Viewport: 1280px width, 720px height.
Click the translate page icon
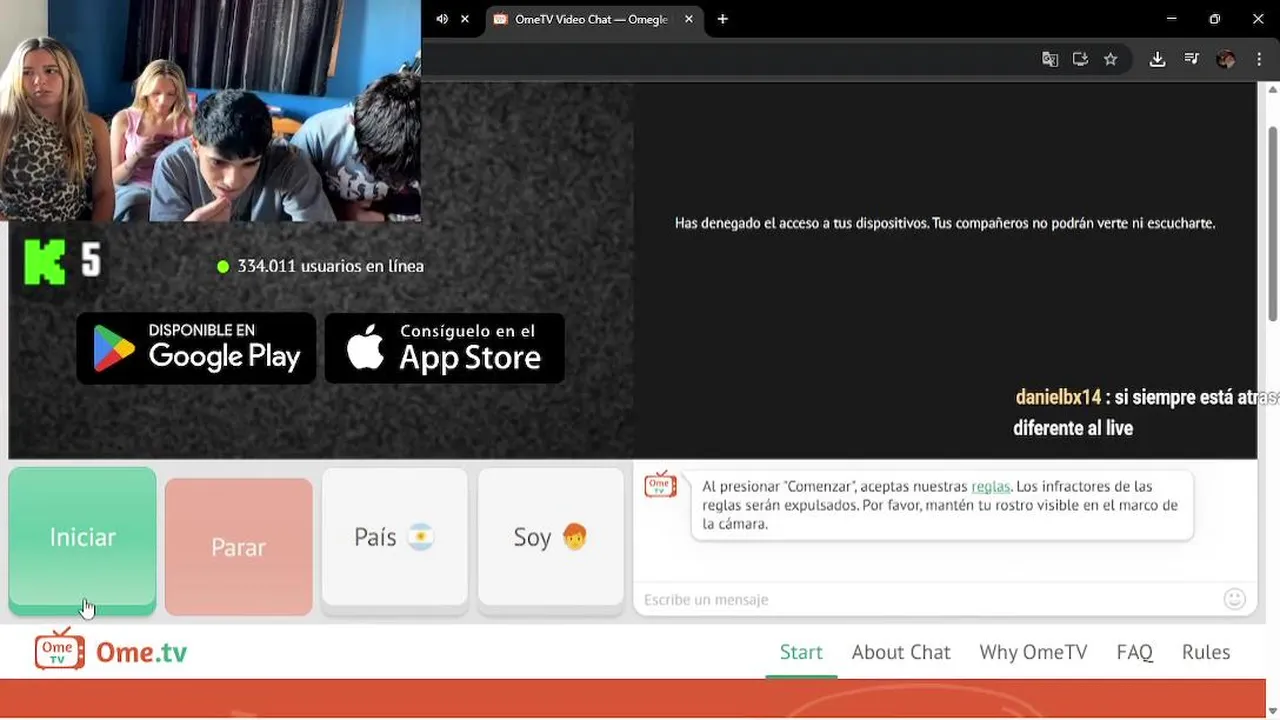tap(1050, 59)
